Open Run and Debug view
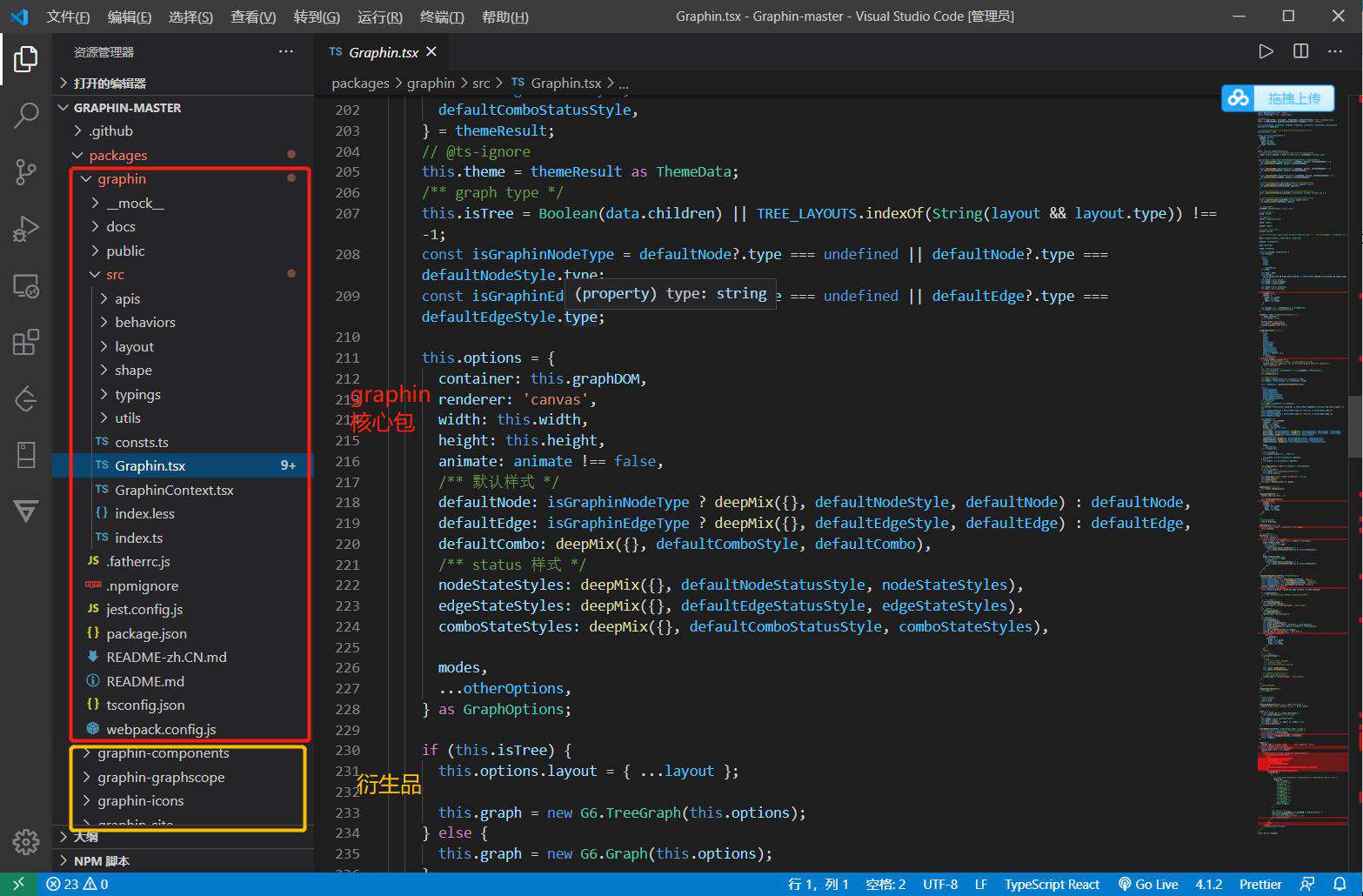 point(26,228)
